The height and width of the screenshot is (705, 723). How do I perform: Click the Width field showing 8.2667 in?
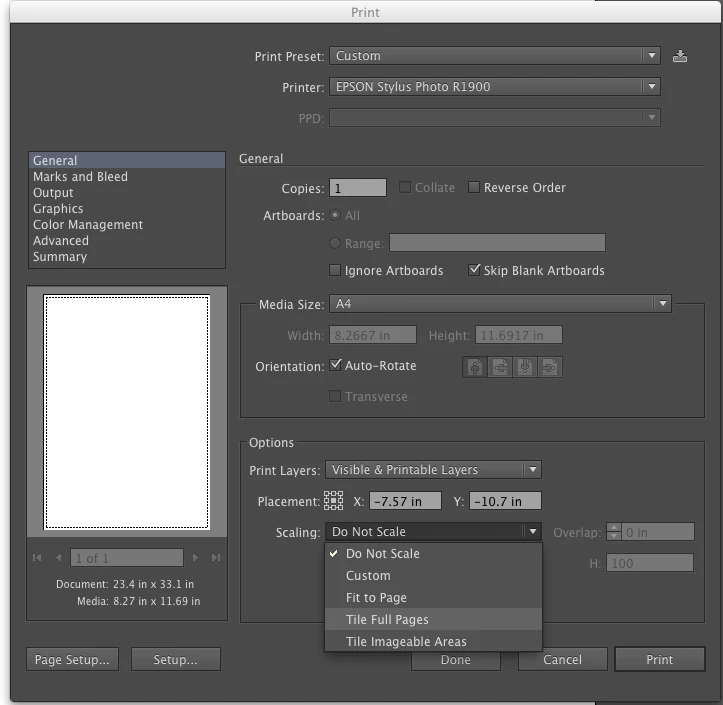[x=373, y=335]
